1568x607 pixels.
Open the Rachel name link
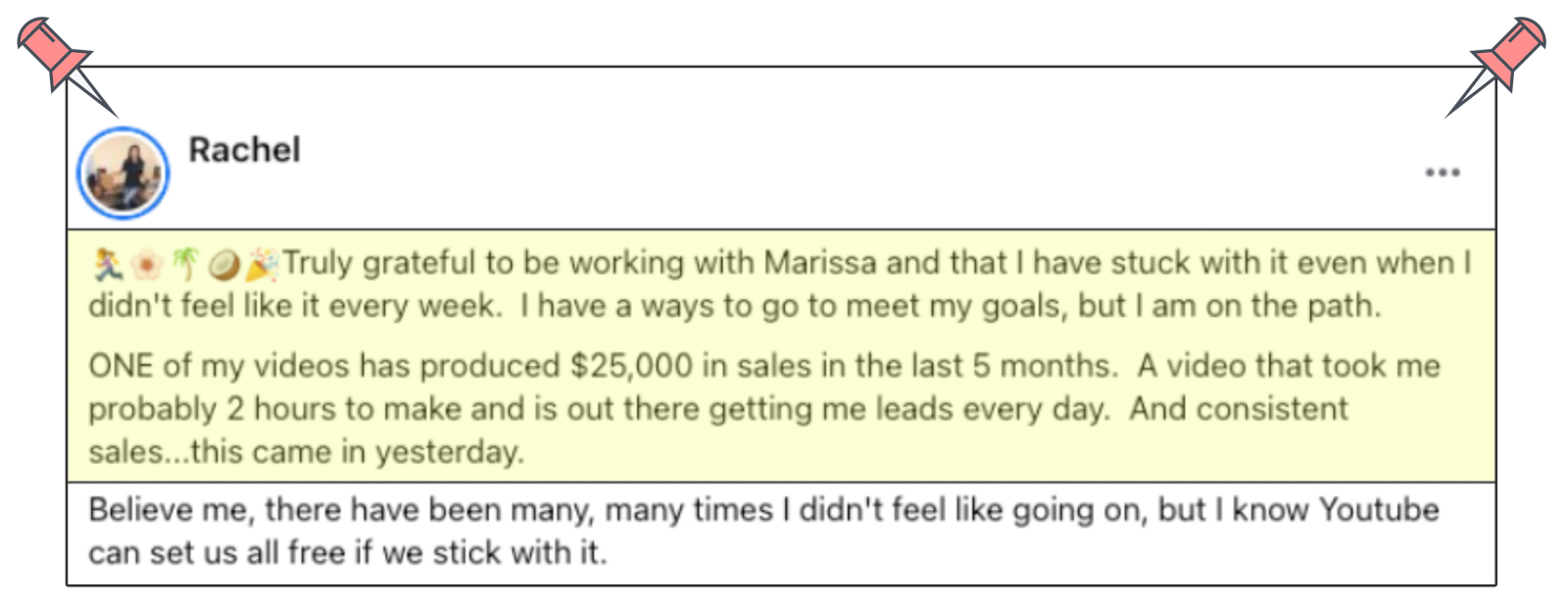(244, 150)
